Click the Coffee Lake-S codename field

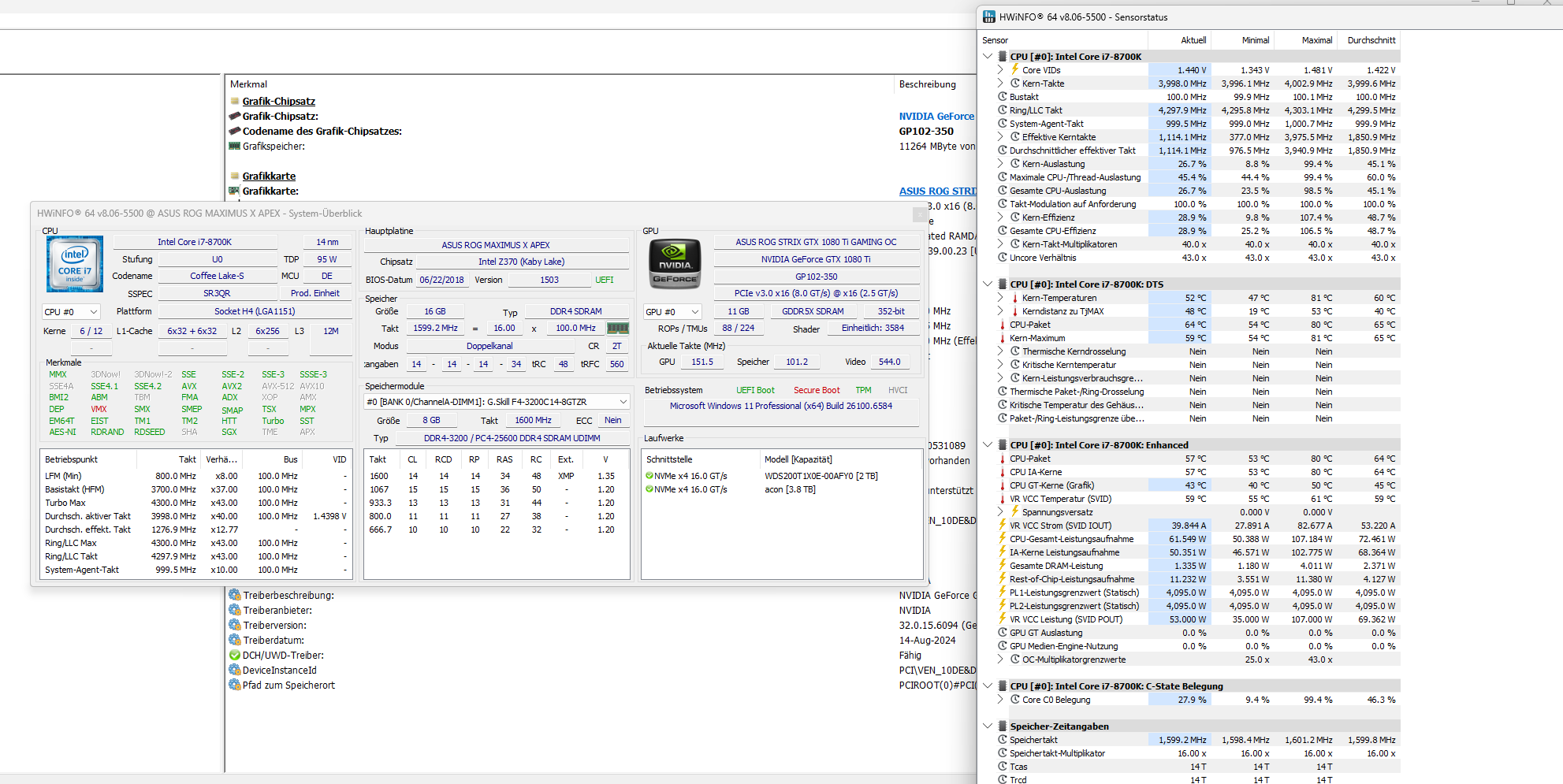point(217,277)
